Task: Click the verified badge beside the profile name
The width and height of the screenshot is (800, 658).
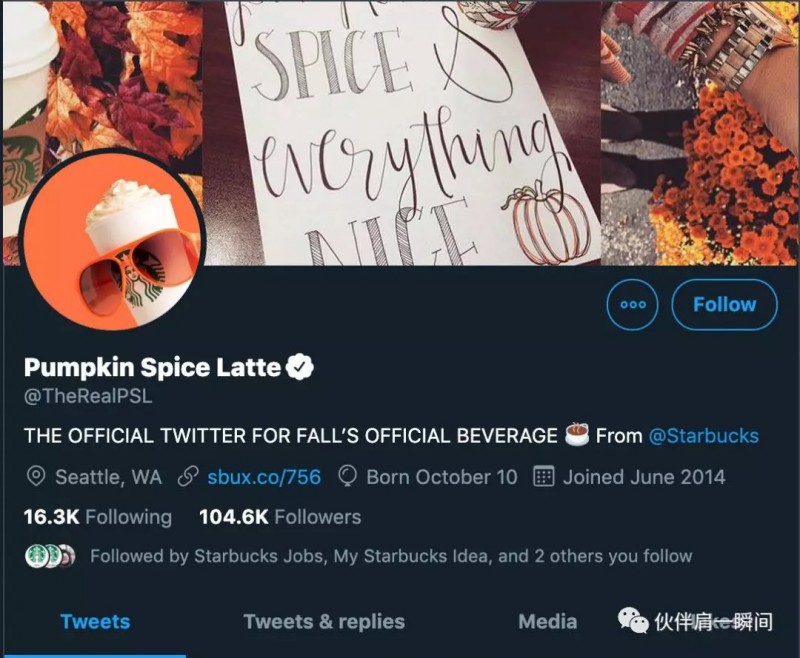Action: tap(300, 367)
